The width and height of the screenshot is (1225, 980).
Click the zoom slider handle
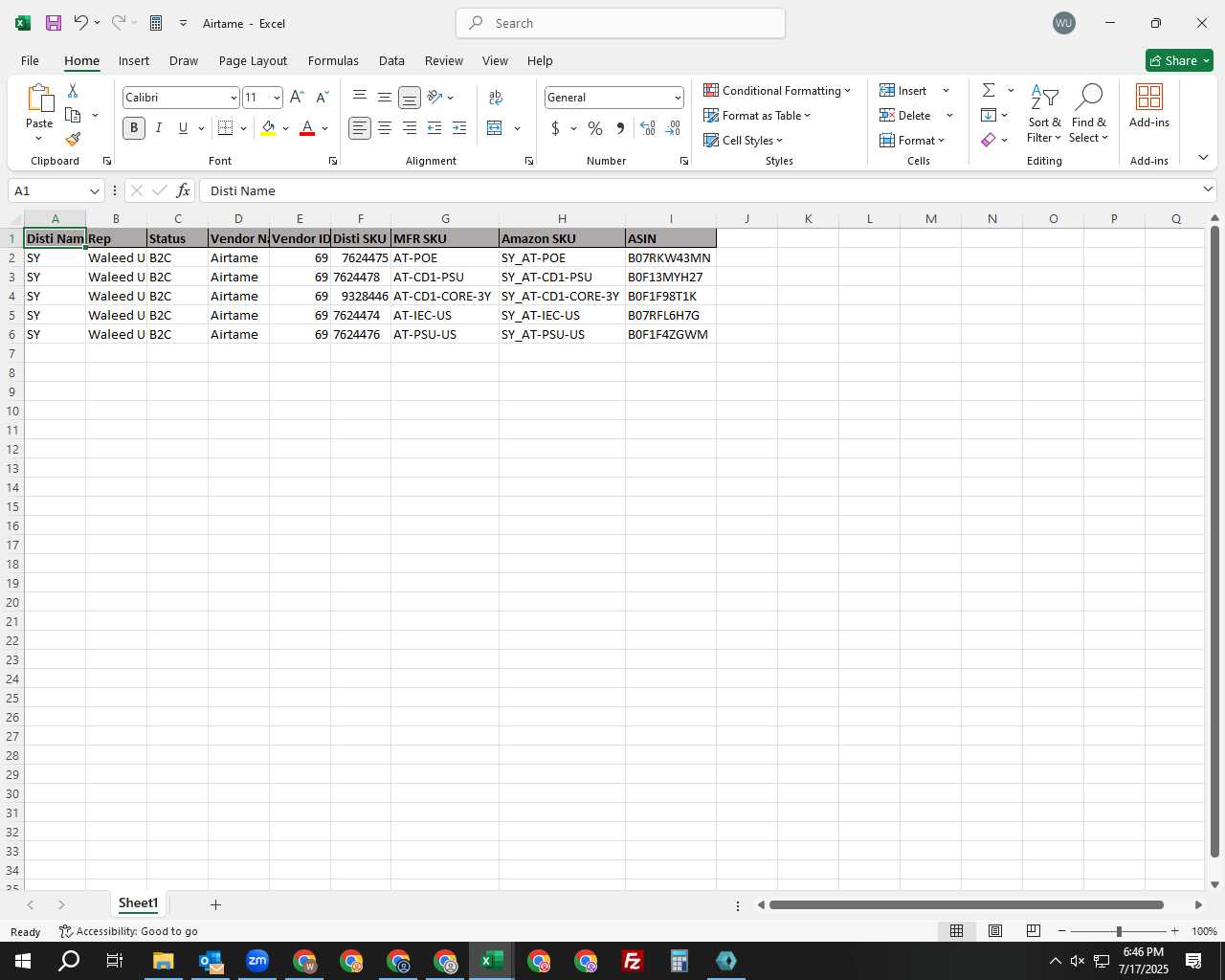1119,931
